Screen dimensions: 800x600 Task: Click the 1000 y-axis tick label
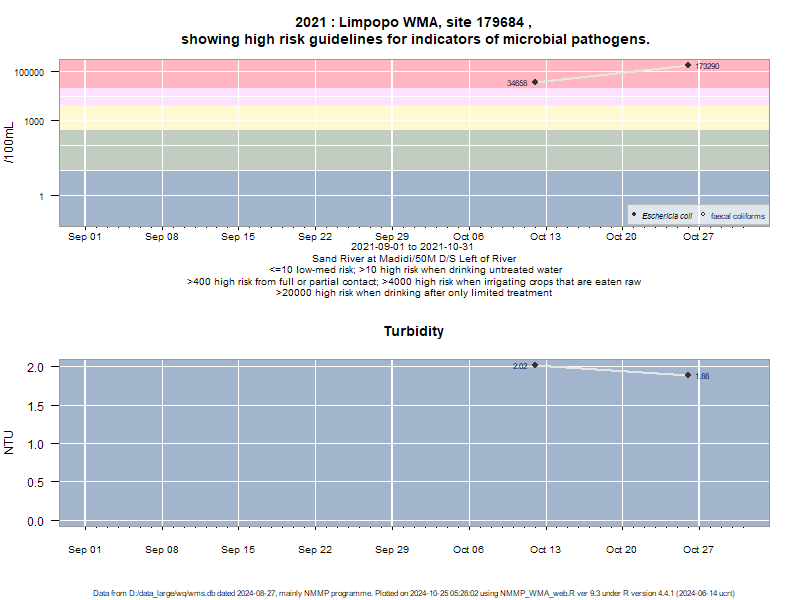[x=34, y=121]
